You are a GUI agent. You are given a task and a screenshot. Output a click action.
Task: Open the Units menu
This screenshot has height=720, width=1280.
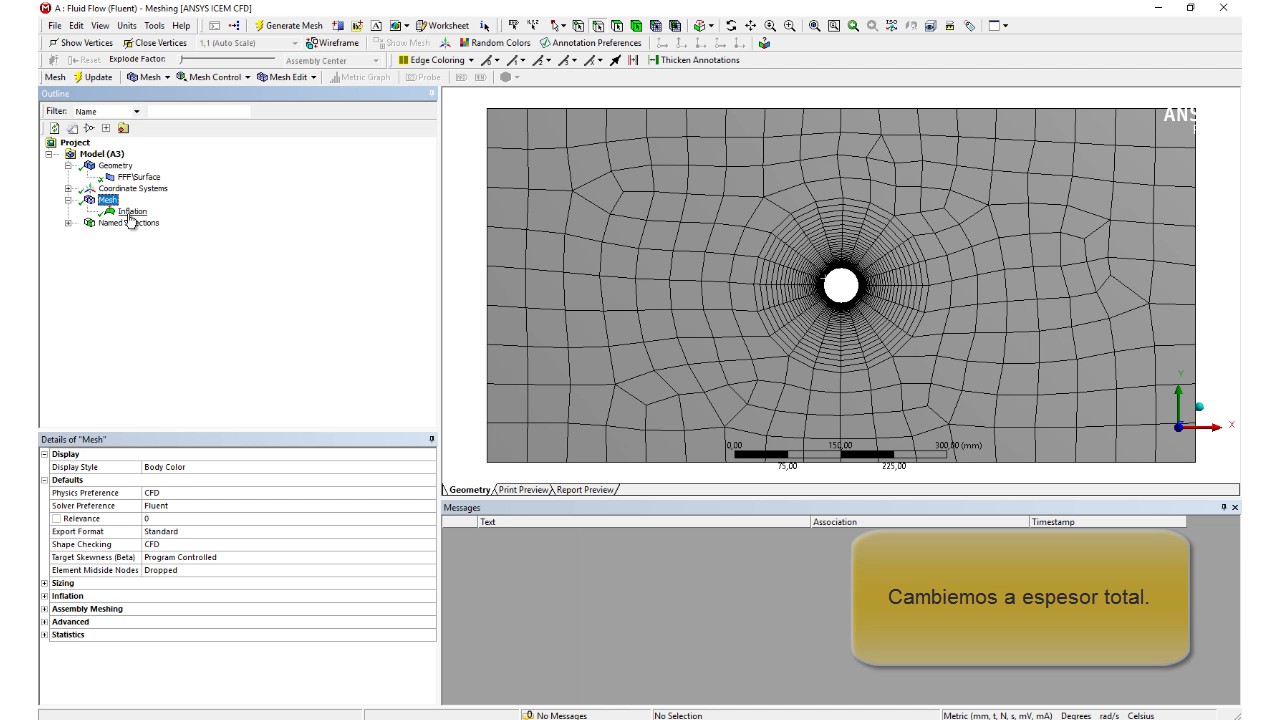coord(127,26)
